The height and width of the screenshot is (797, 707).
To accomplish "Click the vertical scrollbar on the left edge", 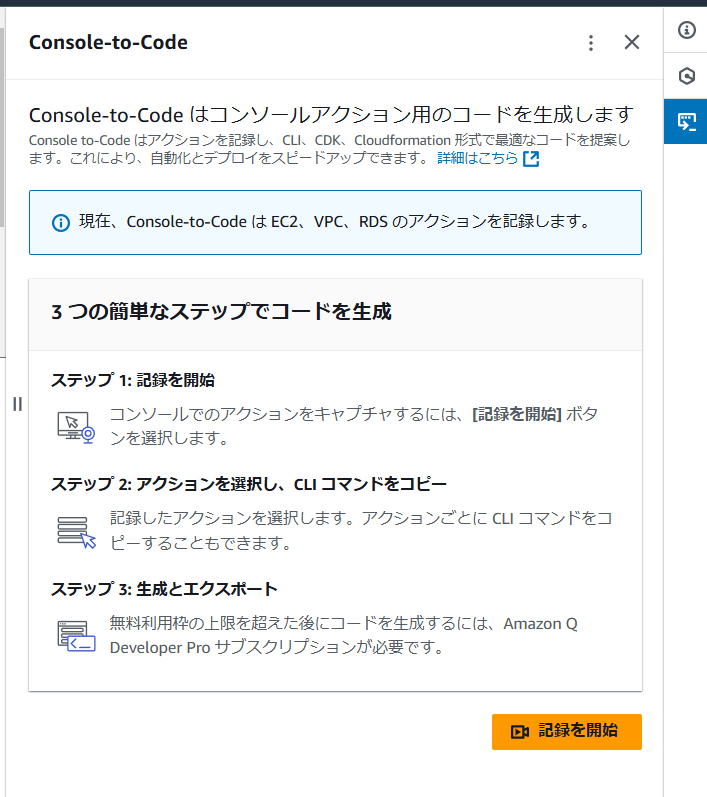I will (x=2, y=127).
